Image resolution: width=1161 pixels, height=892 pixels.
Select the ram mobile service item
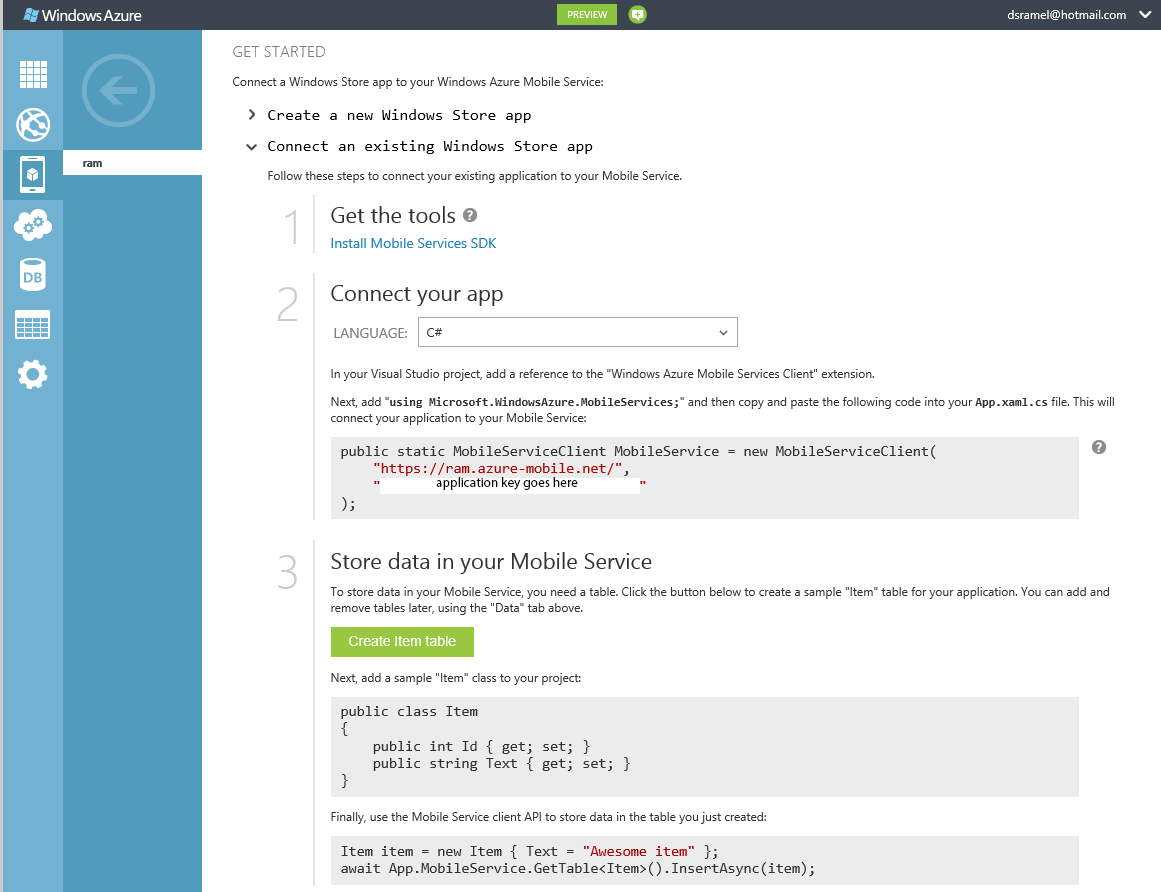click(132, 163)
